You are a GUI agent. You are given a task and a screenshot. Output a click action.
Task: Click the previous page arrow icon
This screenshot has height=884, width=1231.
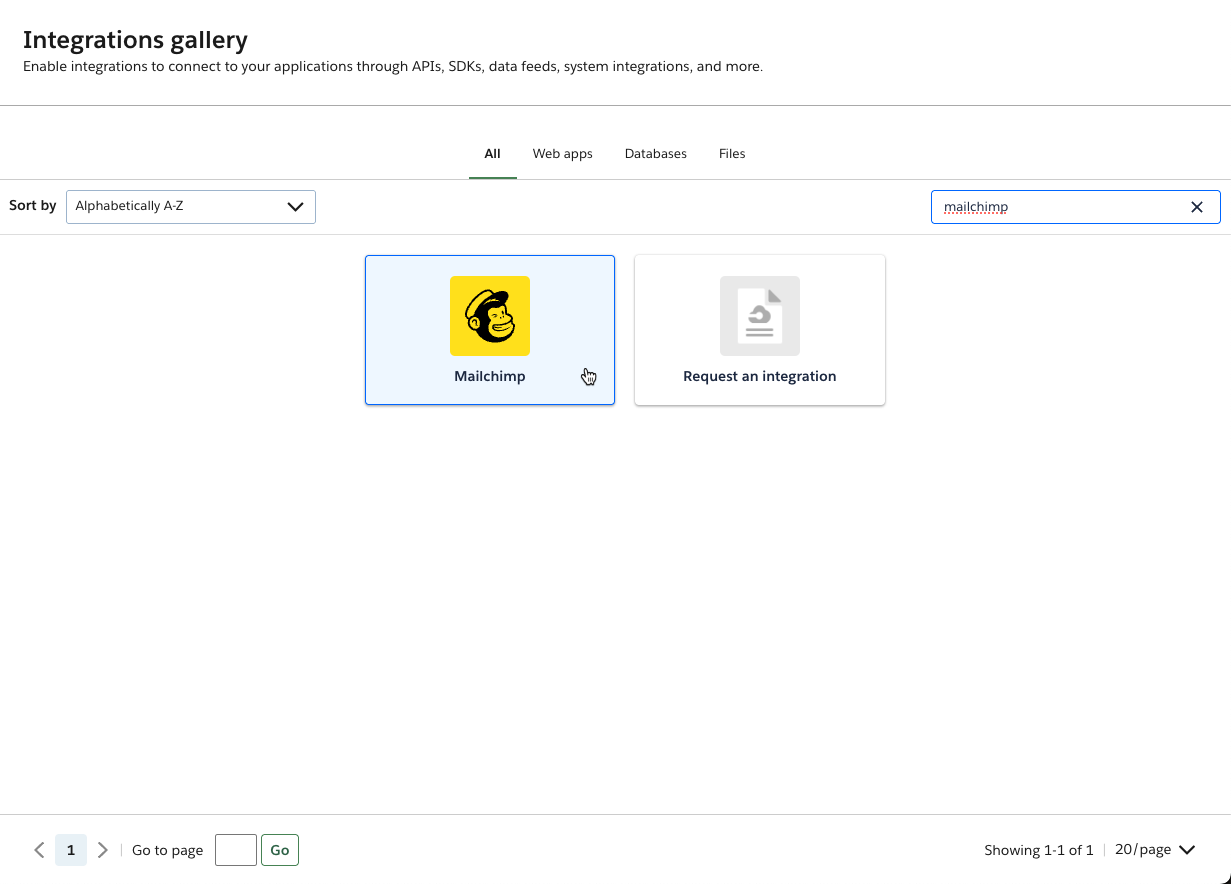[39, 849]
